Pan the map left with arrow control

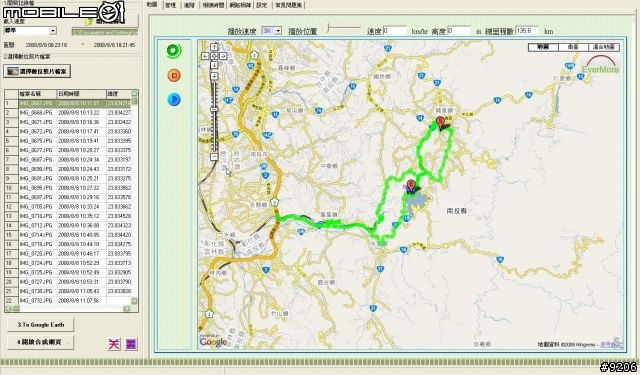click(205, 56)
